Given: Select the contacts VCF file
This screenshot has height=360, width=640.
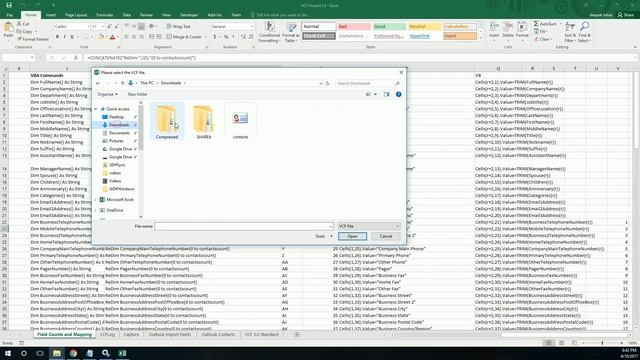Looking at the screenshot, I should pos(240,121).
